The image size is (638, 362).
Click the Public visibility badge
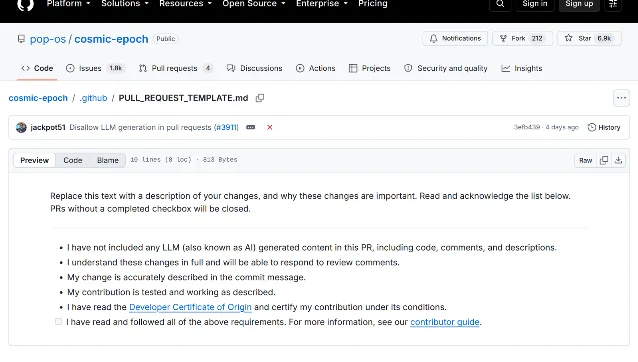tap(166, 39)
